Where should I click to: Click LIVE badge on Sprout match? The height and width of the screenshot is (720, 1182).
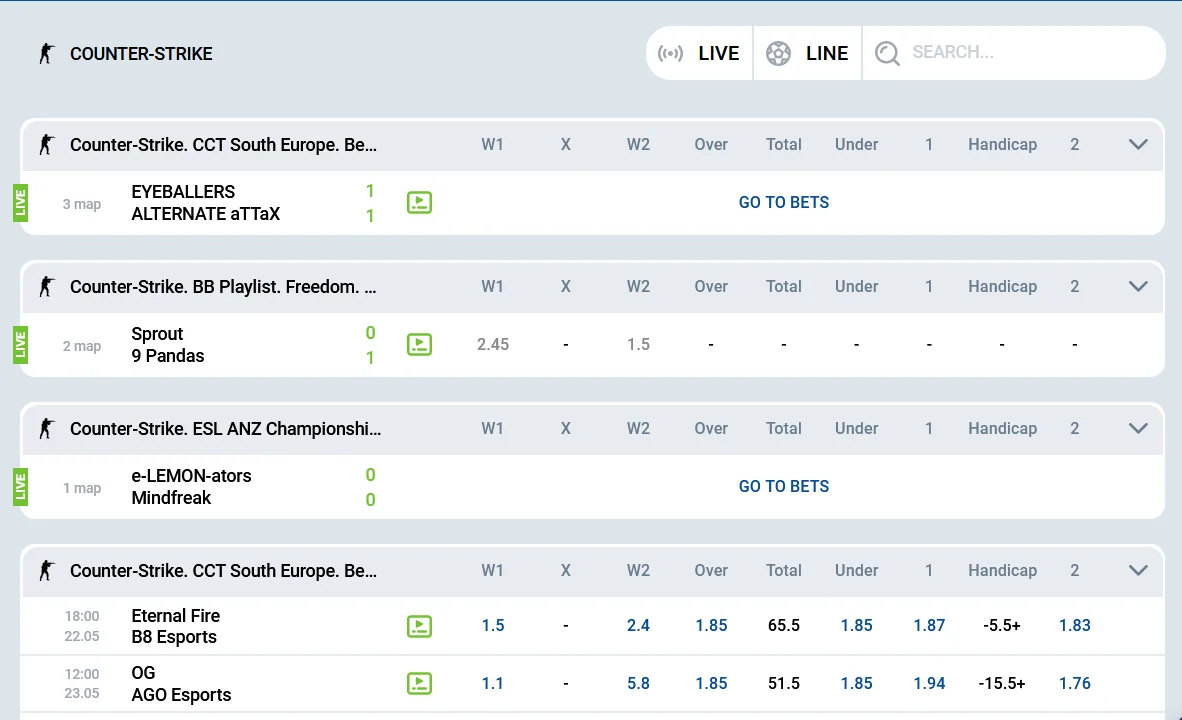[20, 345]
